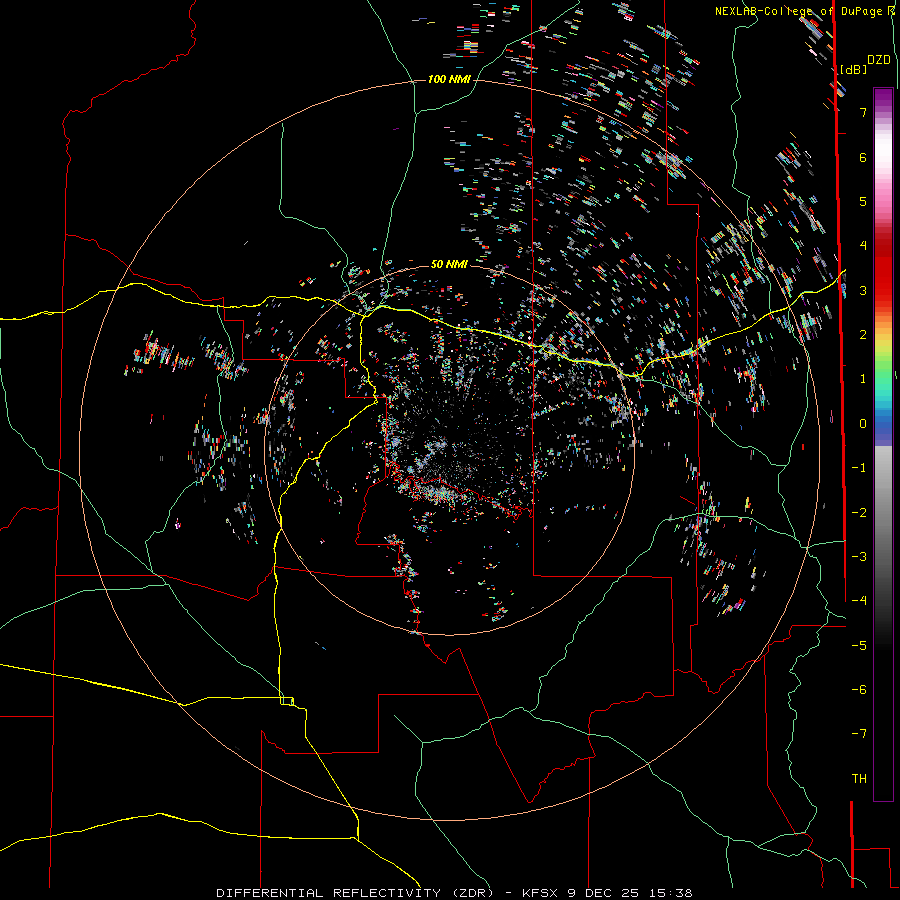Click the 5 dB value on color scale
Viewport: 900px width, 900px height.
coord(863,201)
